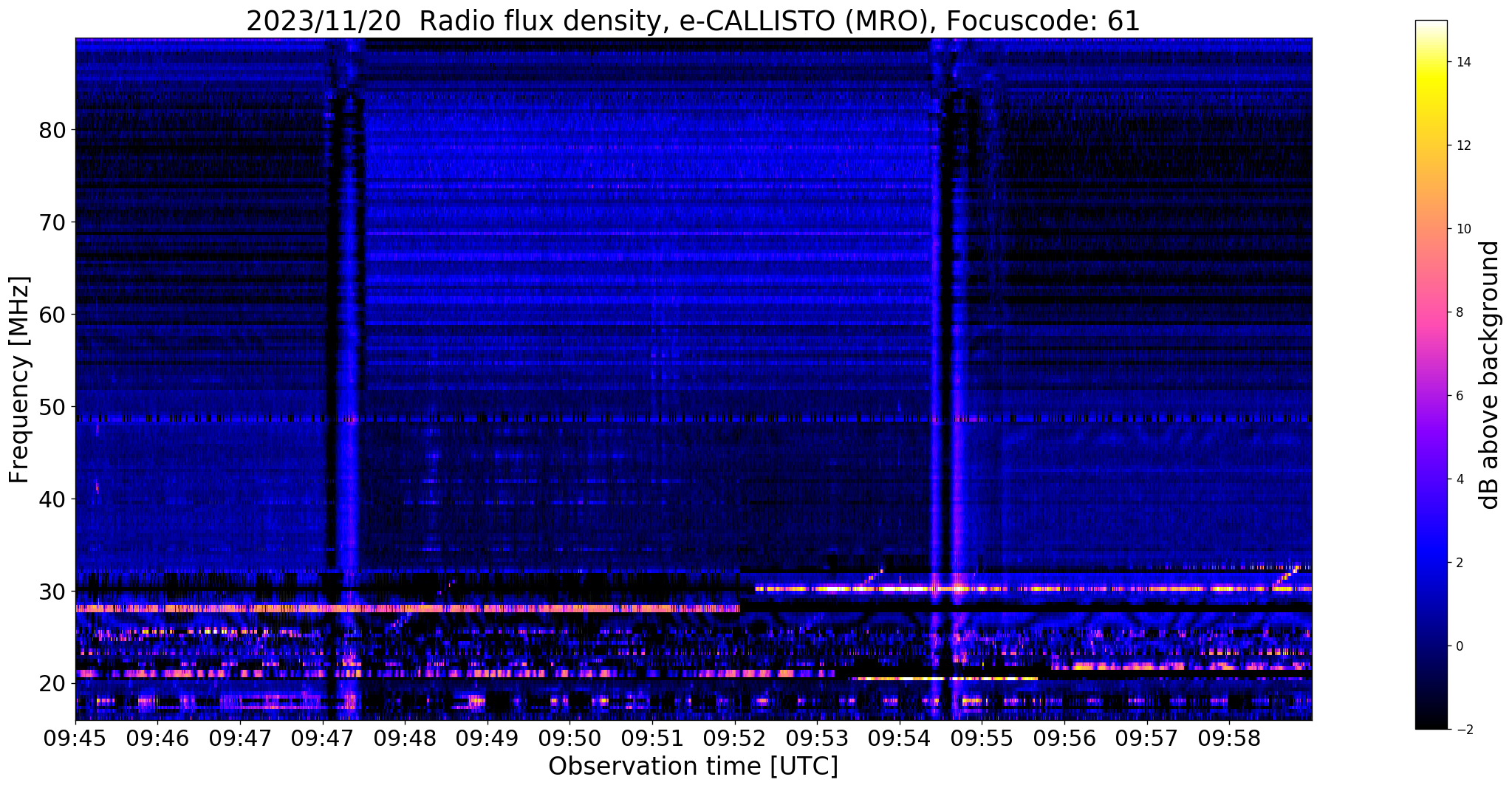
Task: Click the 09:58 time tick label
Action: tap(1228, 739)
